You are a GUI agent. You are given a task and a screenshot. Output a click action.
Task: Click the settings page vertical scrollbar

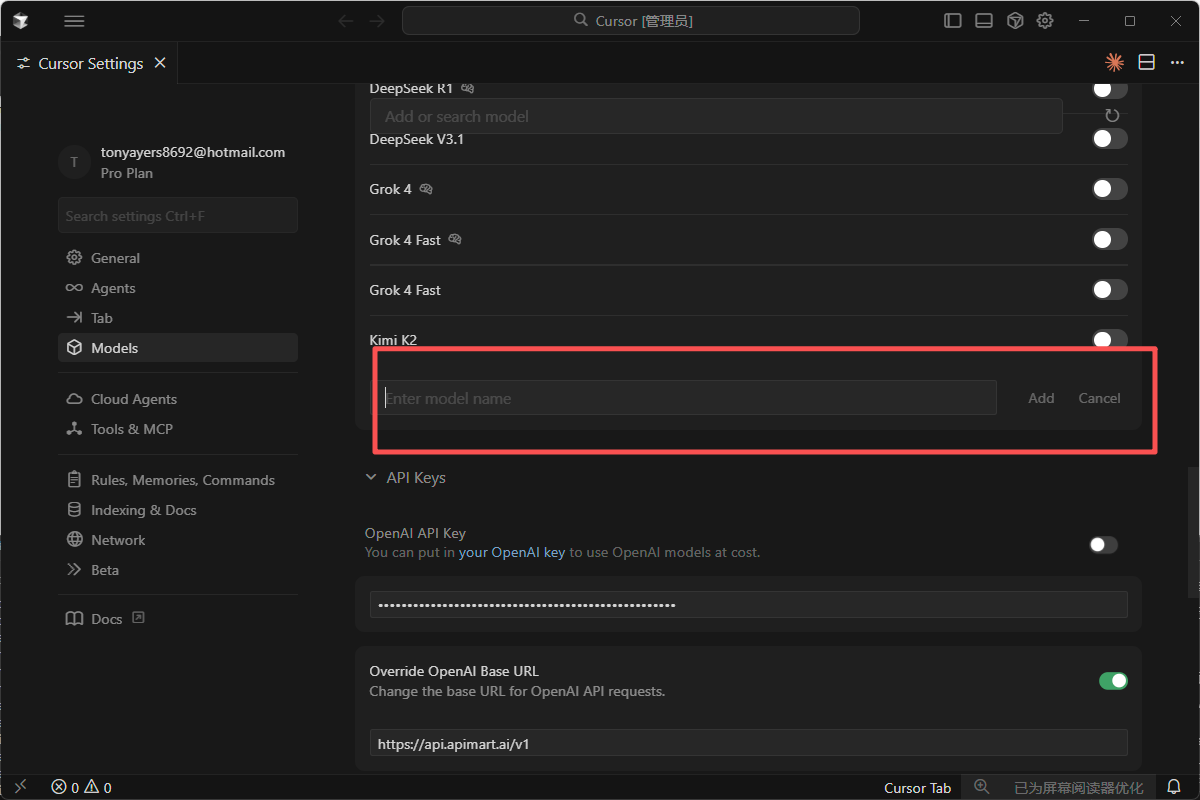point(1194,532)
